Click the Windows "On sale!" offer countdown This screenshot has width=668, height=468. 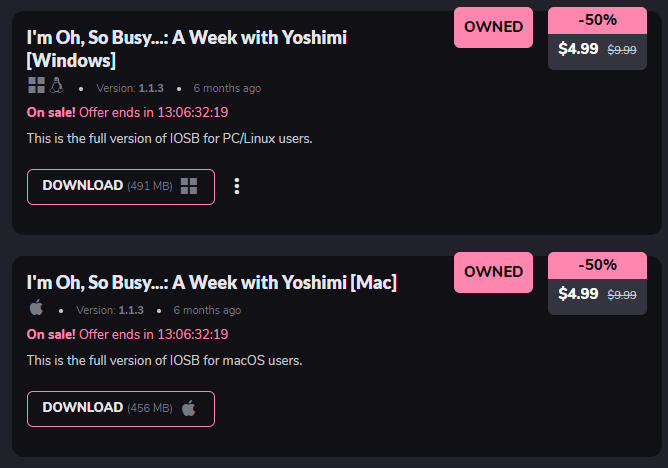coord(128,112)
